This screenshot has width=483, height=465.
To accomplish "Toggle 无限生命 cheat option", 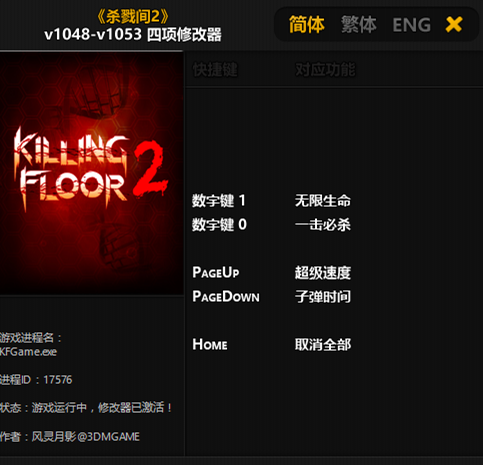I will coord(323,201).
